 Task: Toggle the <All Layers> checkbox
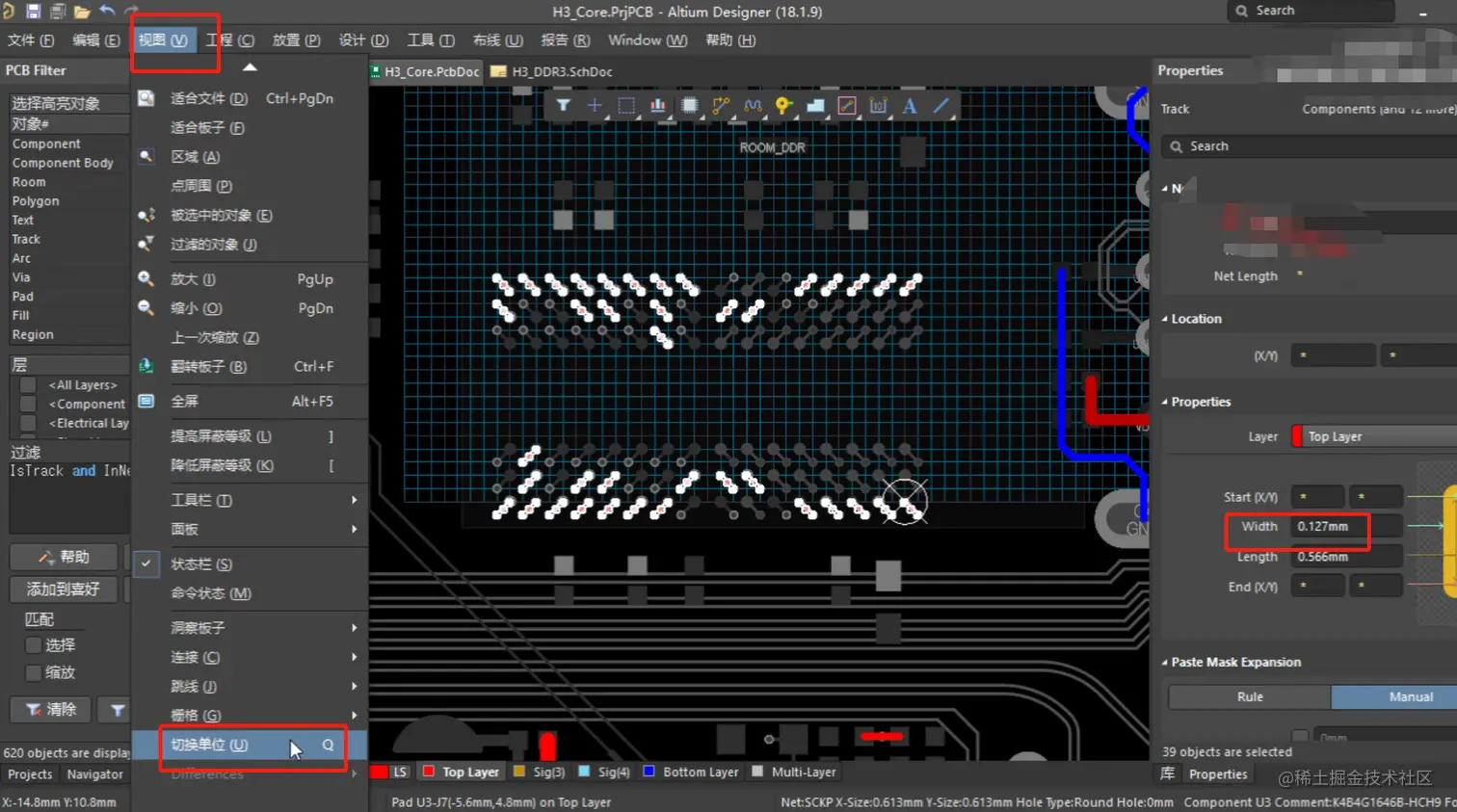[x=28, y=385]
